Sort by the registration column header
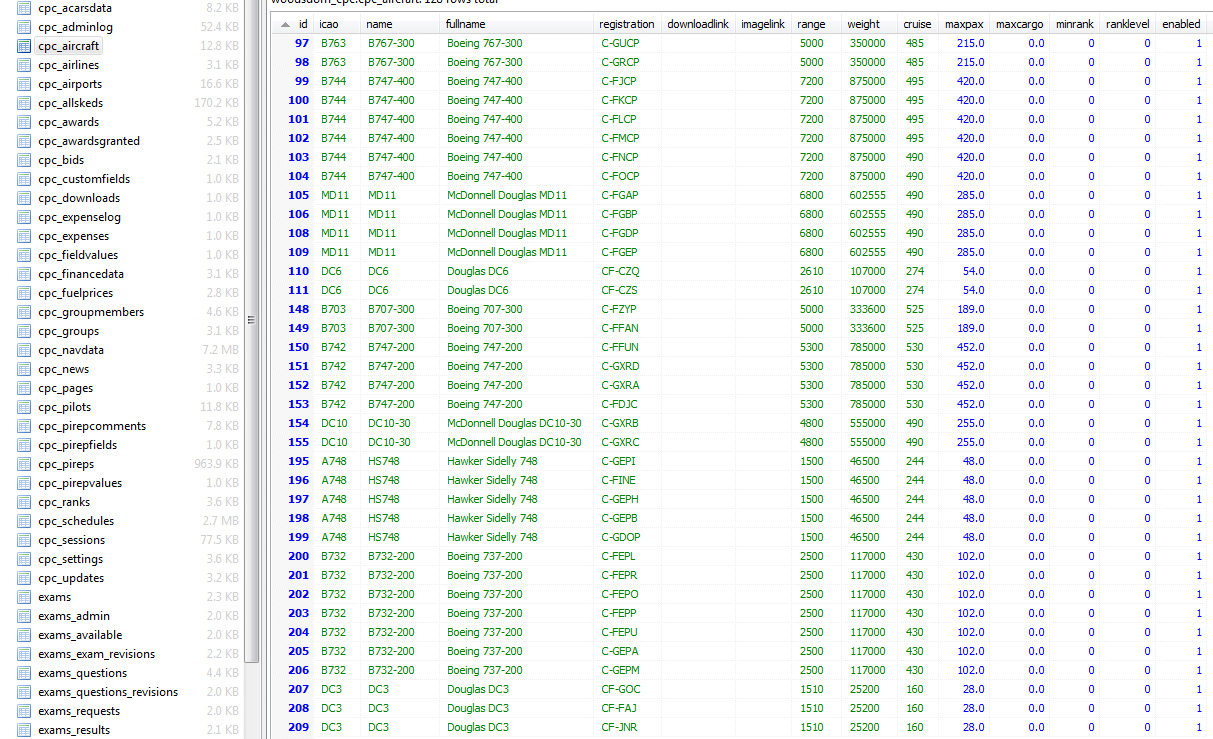Screen dimensions: 1213x739 [x=627, y=24]
